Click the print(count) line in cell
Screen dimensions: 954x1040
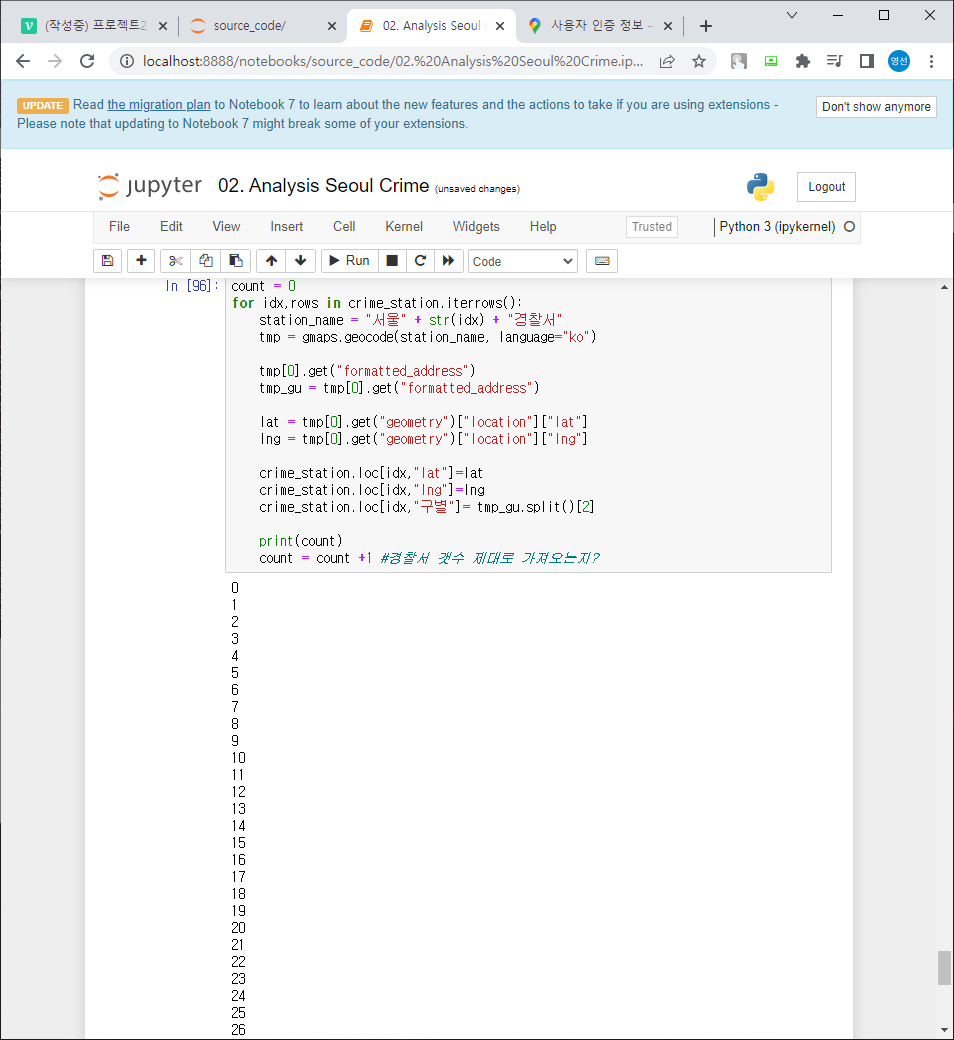(x=301, y=541)
